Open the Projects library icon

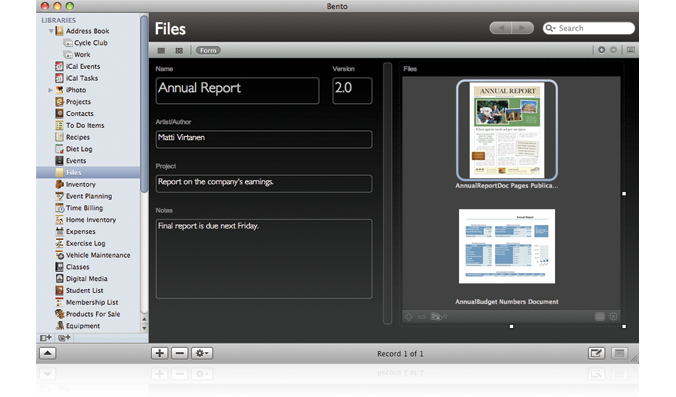click(x=59, y=102)
